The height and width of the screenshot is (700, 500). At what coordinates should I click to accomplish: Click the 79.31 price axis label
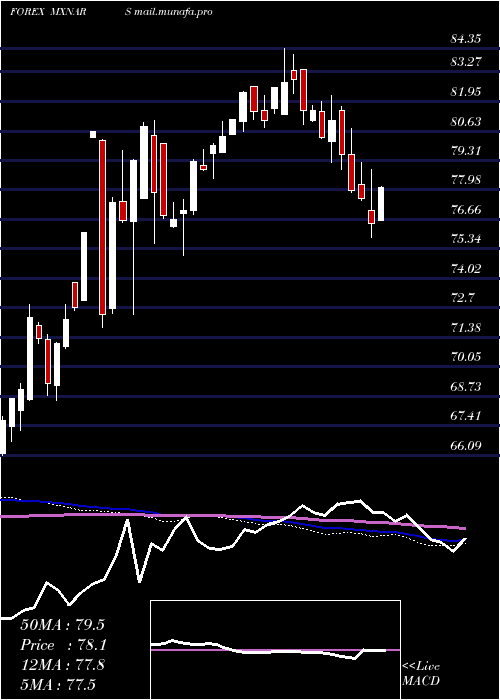click(x=466, y=150)
